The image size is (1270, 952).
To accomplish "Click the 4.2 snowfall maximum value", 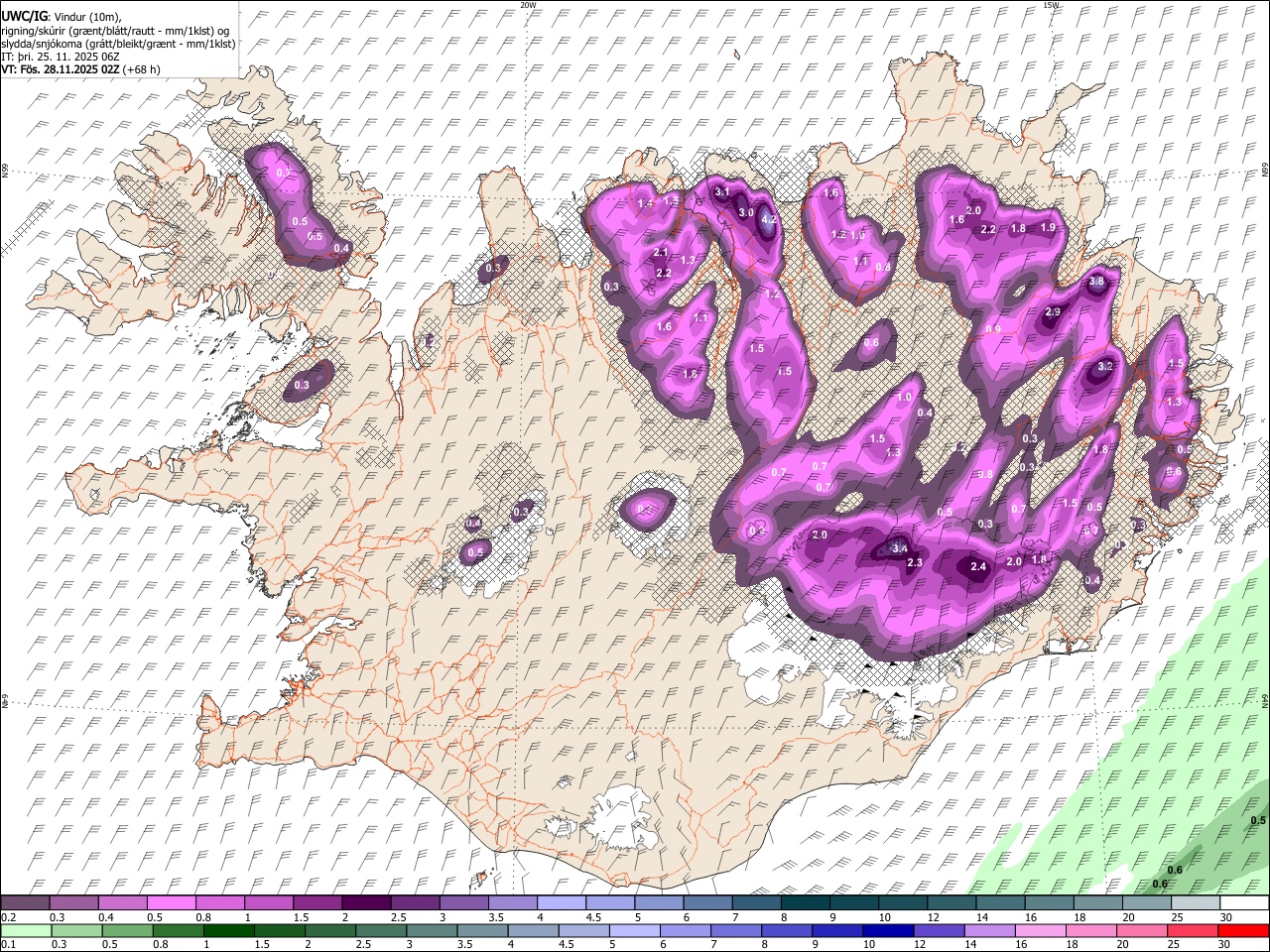I will [768, 220].
